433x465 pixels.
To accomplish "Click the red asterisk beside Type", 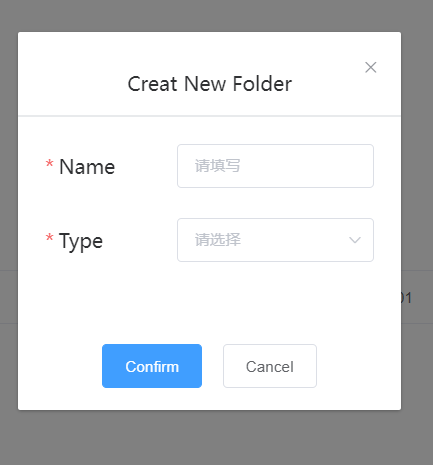I will (49, 238).
